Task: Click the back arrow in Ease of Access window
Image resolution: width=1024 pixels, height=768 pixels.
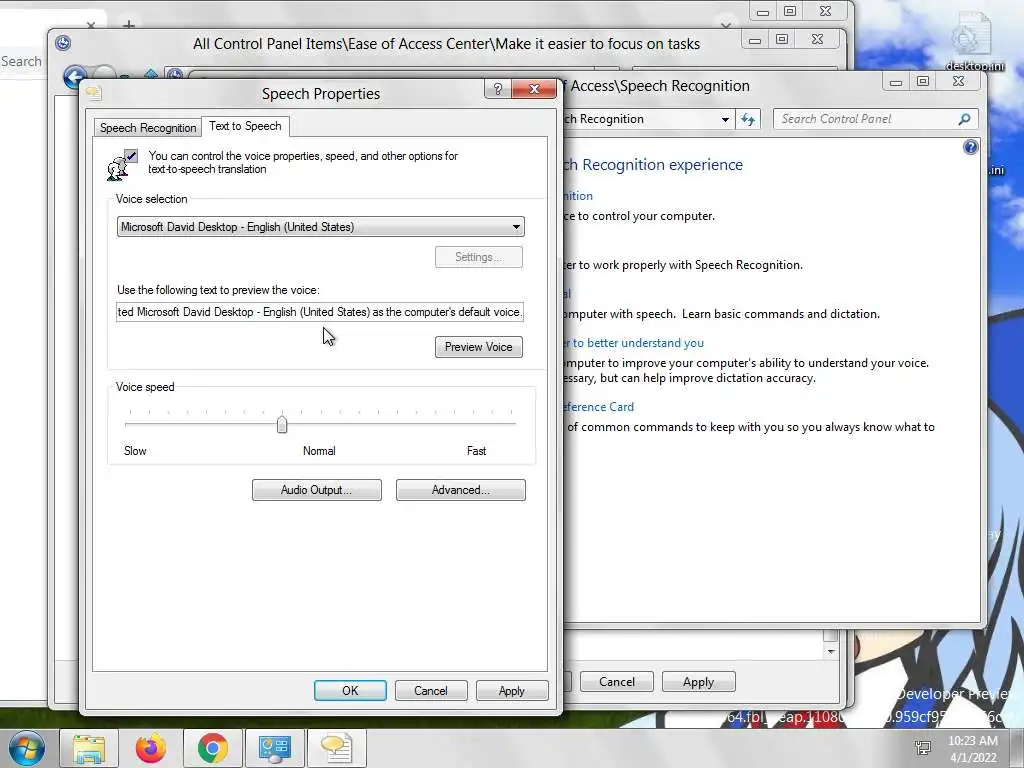Action: (x=74, y=76)
